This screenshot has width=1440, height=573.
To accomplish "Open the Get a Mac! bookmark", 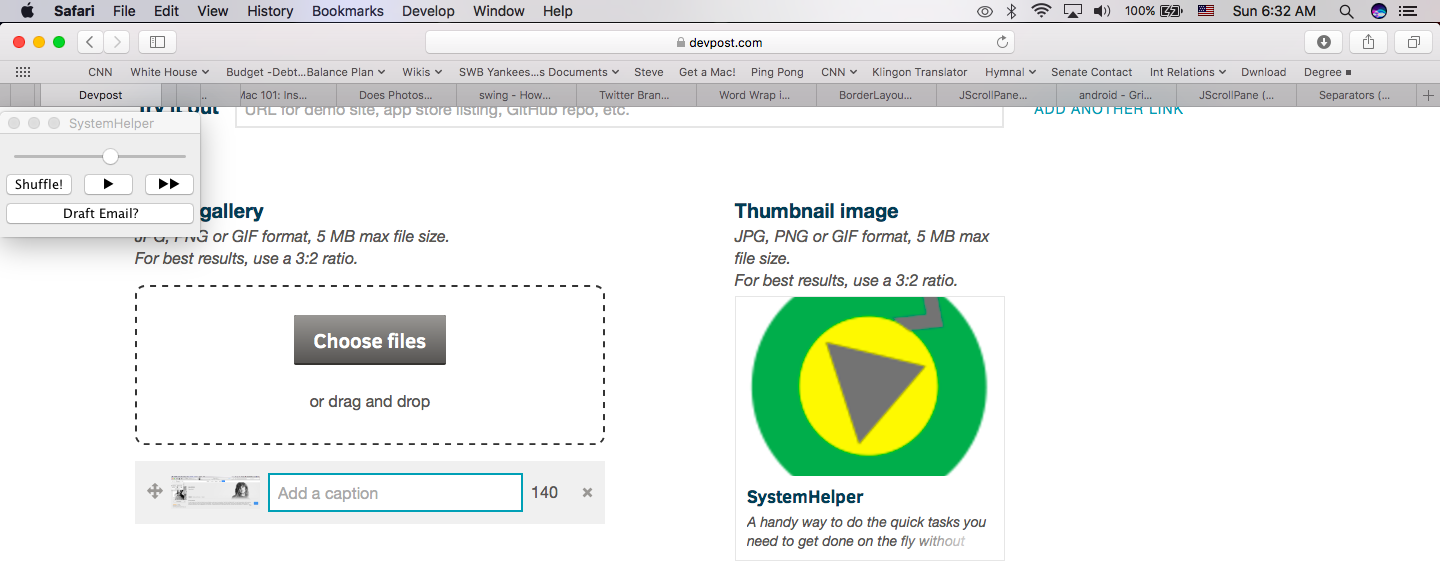I will tap(707, 72).
